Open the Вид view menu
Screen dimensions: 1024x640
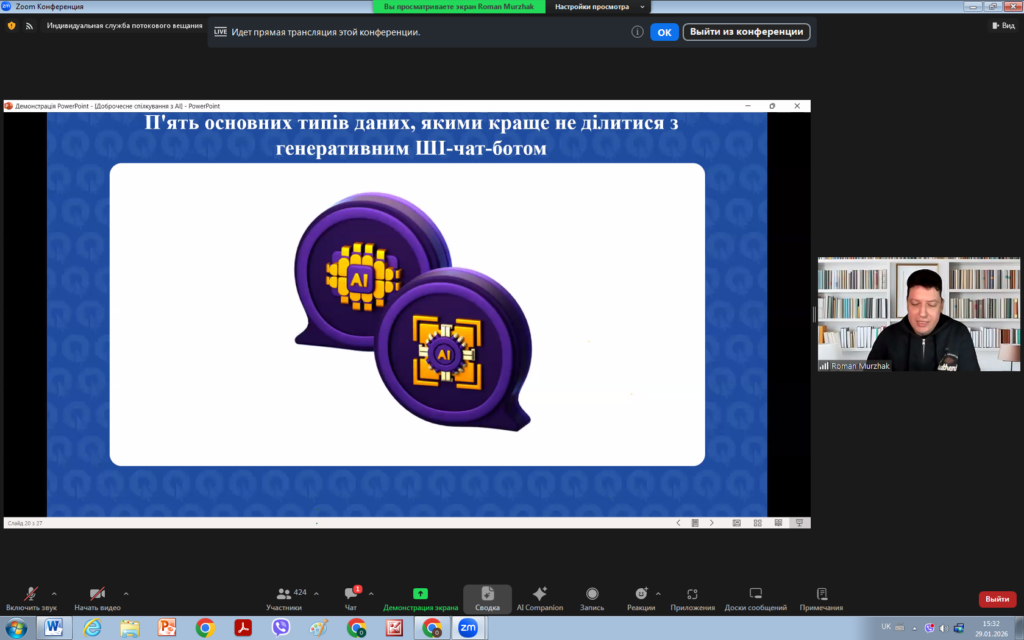click(1002, 26)
